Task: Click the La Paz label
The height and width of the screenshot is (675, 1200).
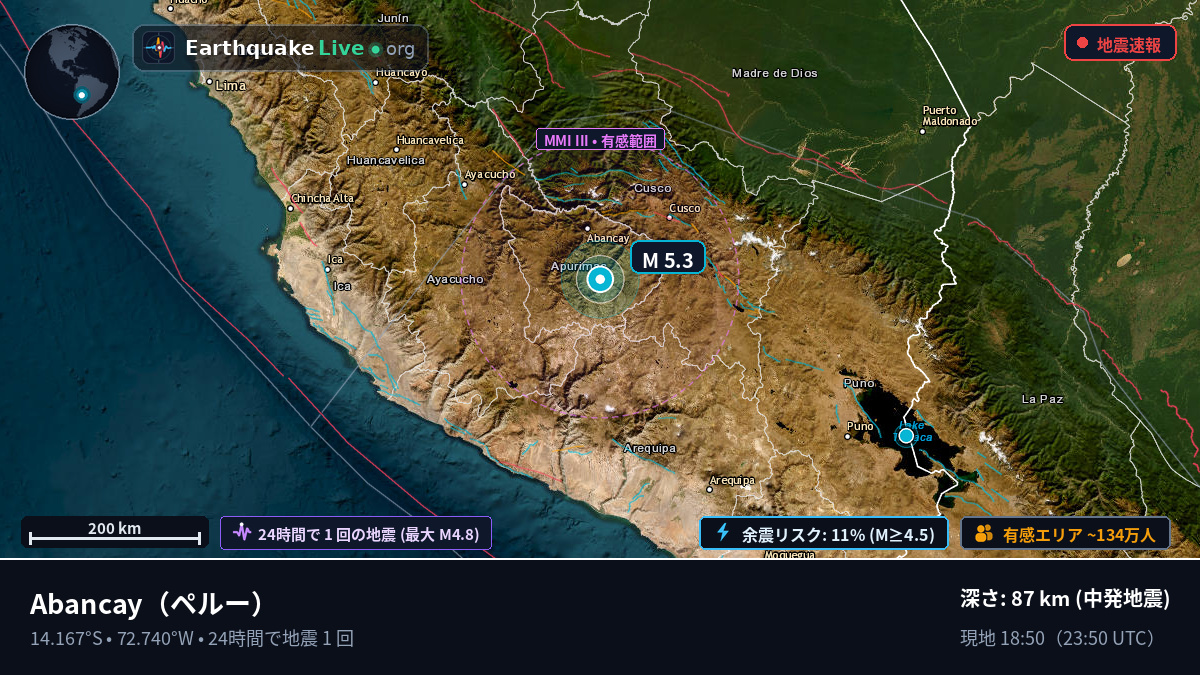Action: (1042, 399)
